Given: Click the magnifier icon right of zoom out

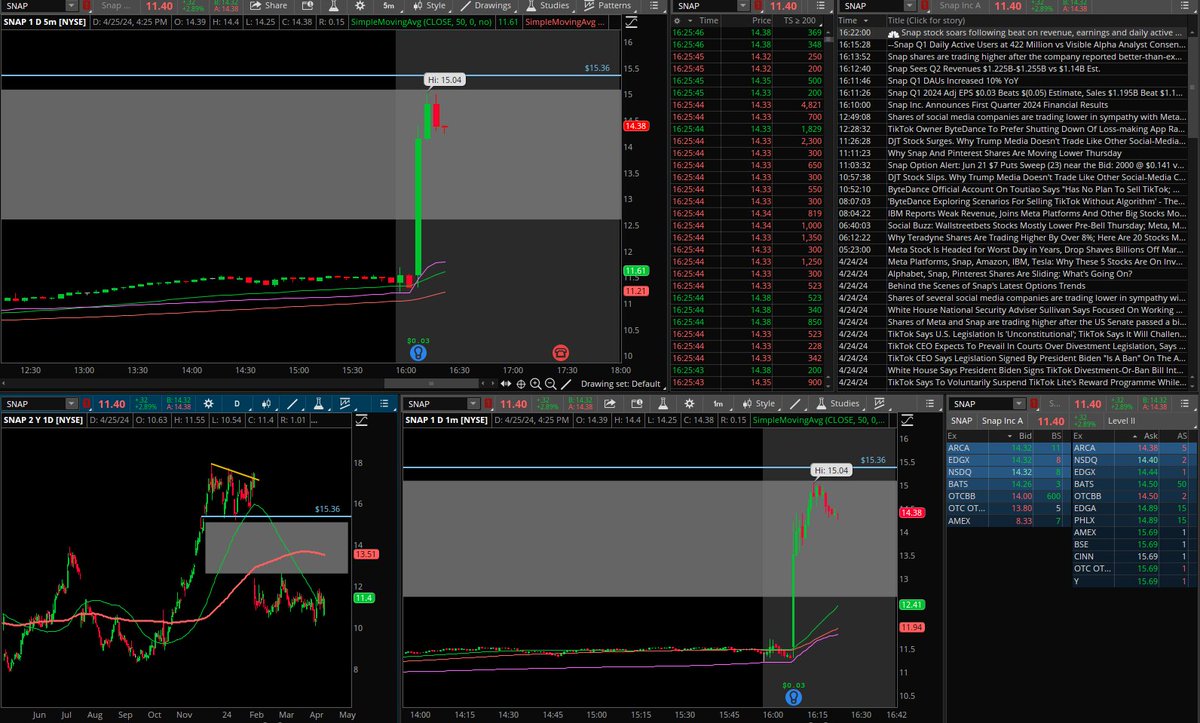Looking at the screenshot, I should tap(565, 383).
